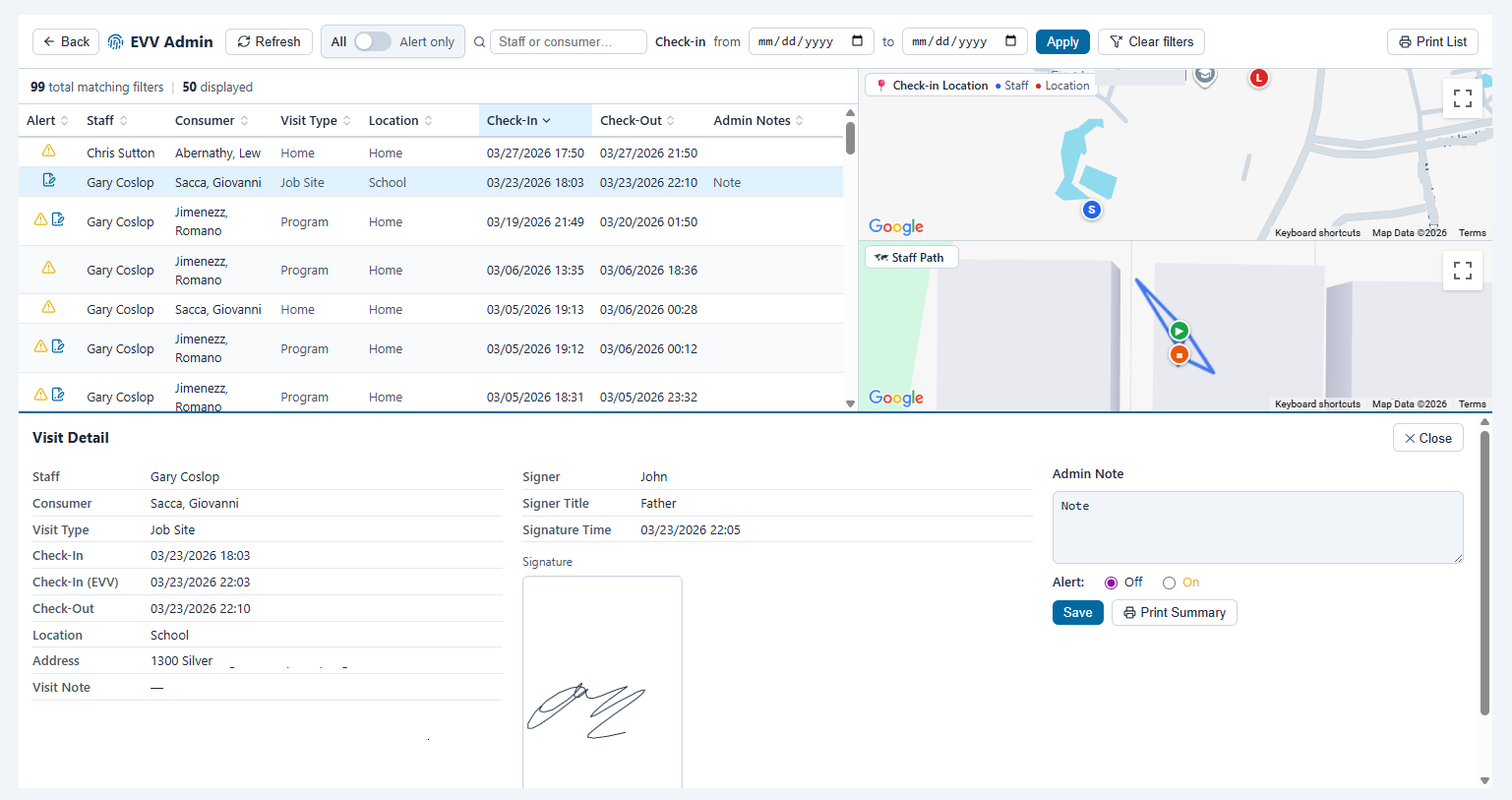Screen dimensions: 1512x800
Task: Sort the table by the Visit Type column
Action: coord(349,119)
